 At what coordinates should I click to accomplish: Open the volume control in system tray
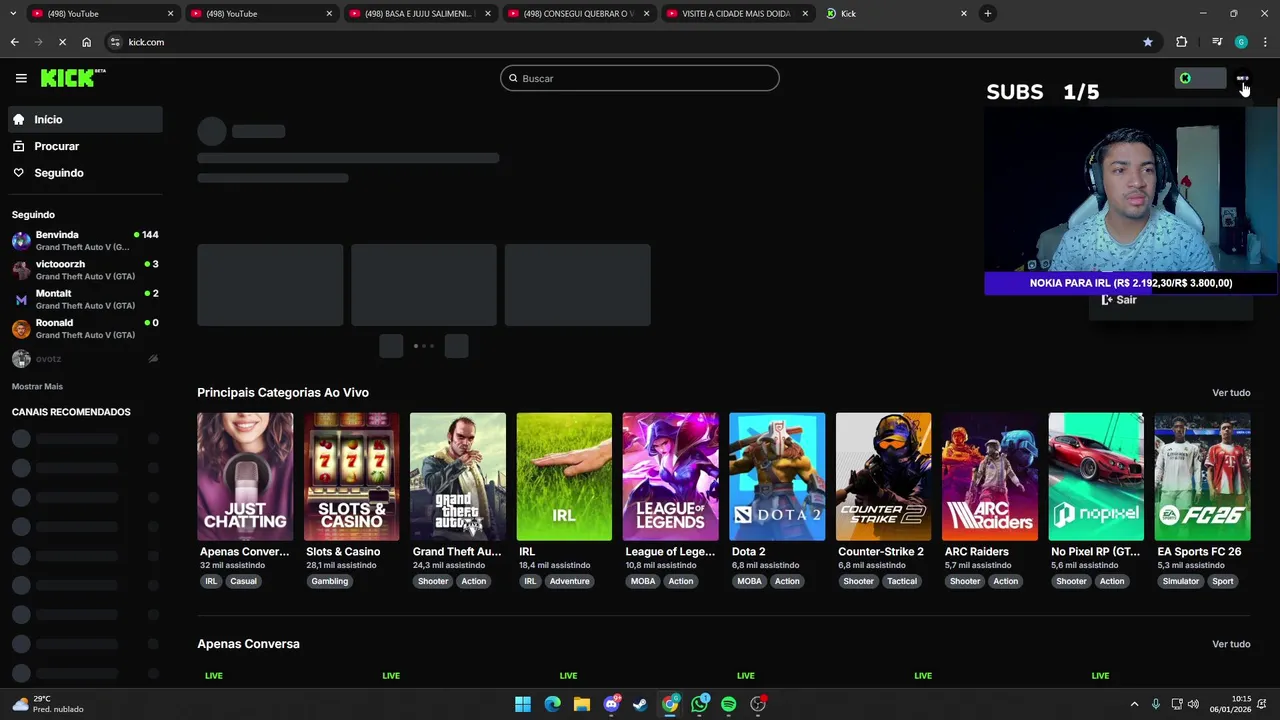[1195, 705]
